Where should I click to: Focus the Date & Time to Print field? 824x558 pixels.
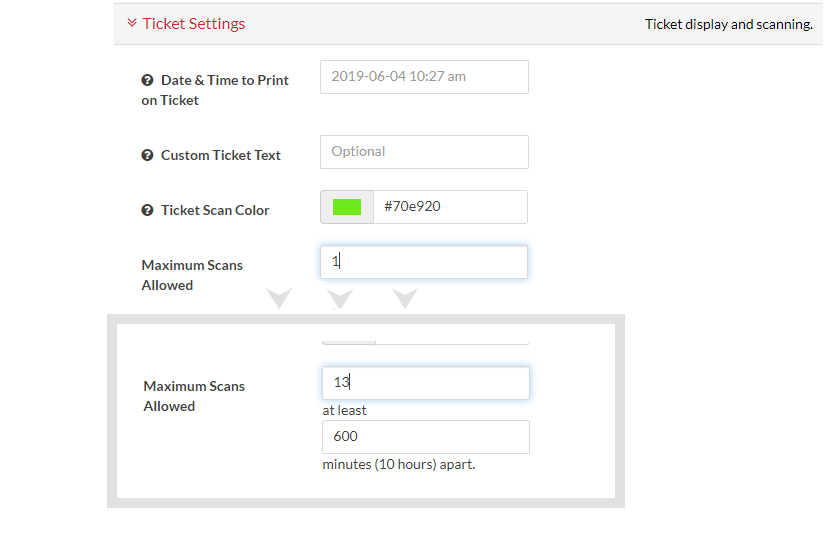click(424, 77)
